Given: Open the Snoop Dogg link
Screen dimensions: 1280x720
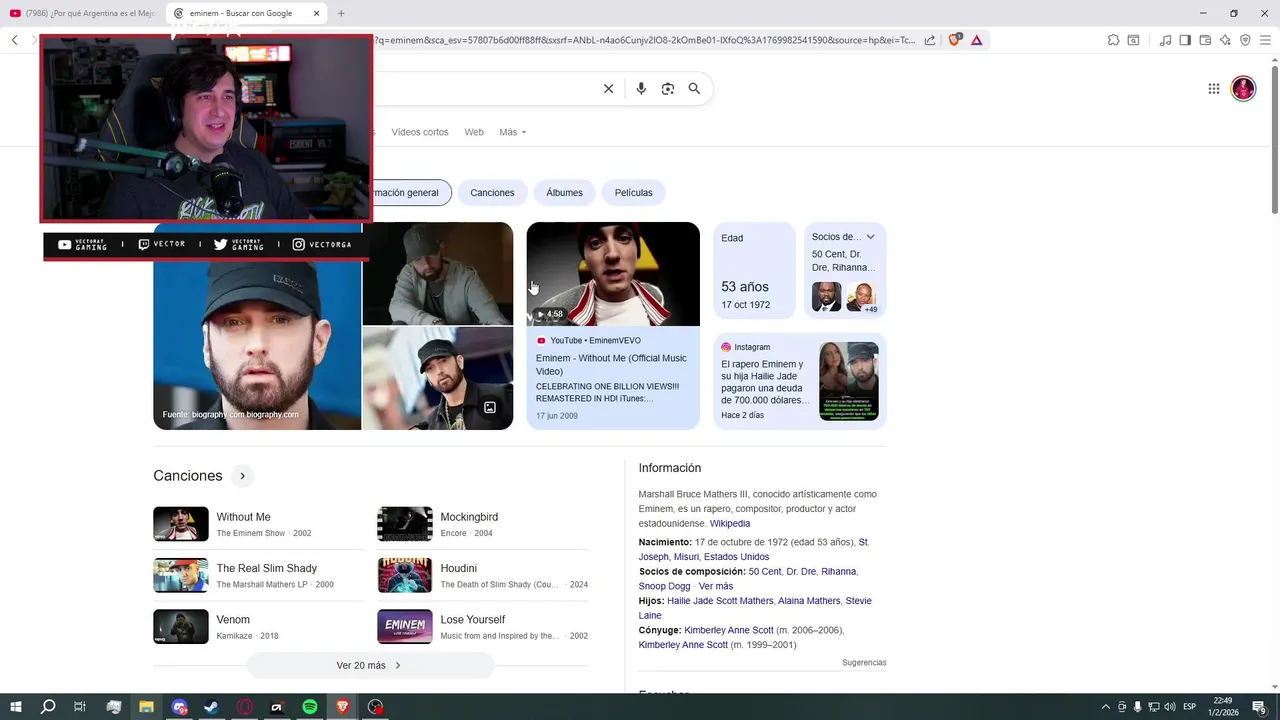Looking at the screenshot, I should [665, 586].
